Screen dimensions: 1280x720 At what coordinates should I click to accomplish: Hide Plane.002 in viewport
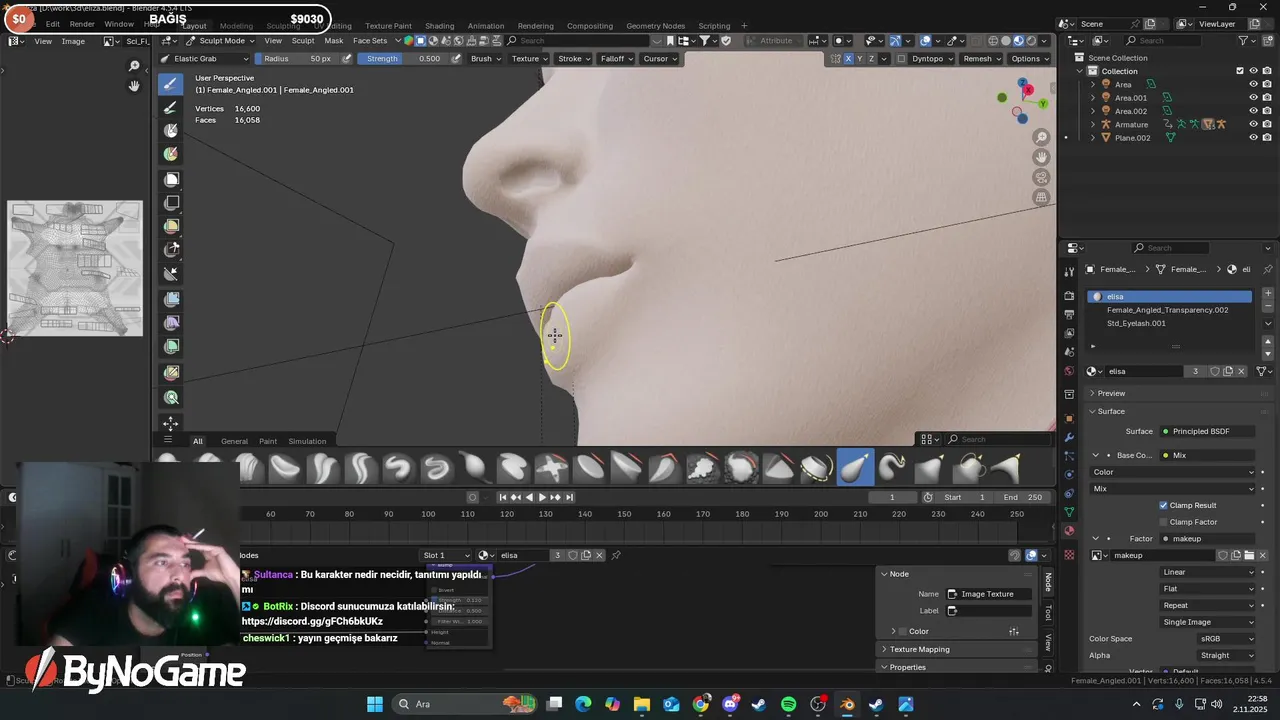[x=1253, y=138]
